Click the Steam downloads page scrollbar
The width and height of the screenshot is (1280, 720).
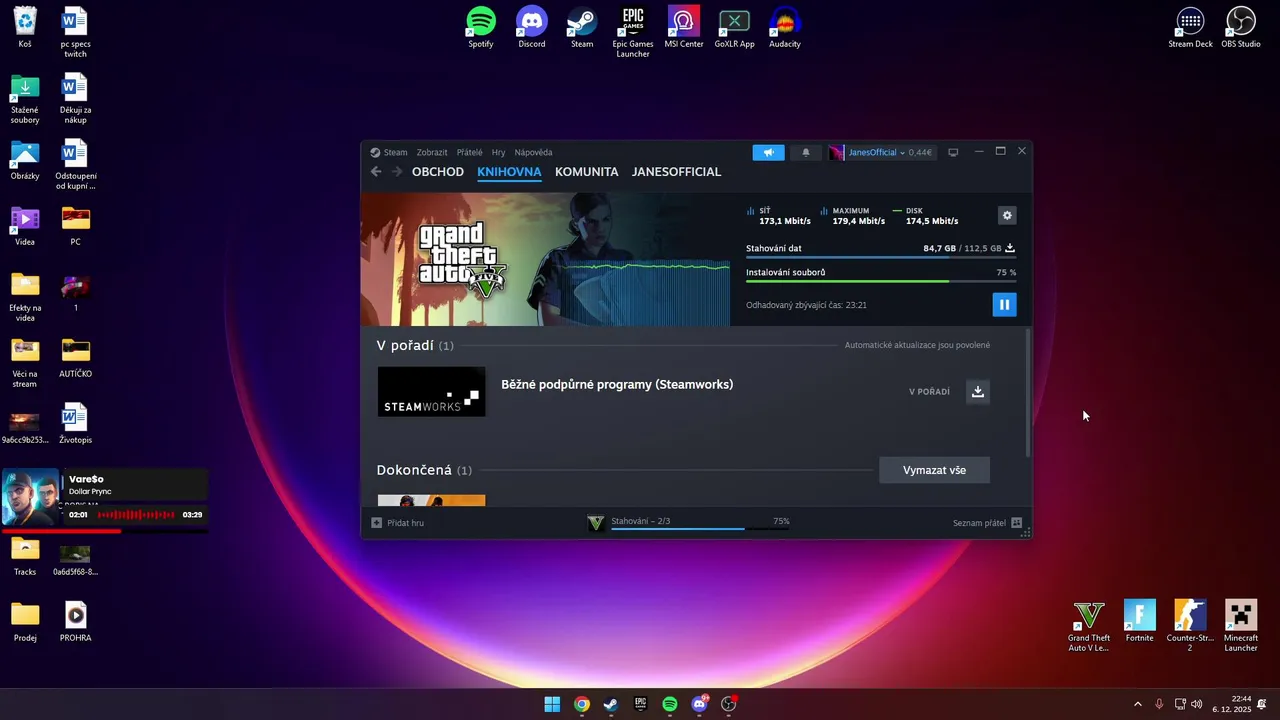1028,395
